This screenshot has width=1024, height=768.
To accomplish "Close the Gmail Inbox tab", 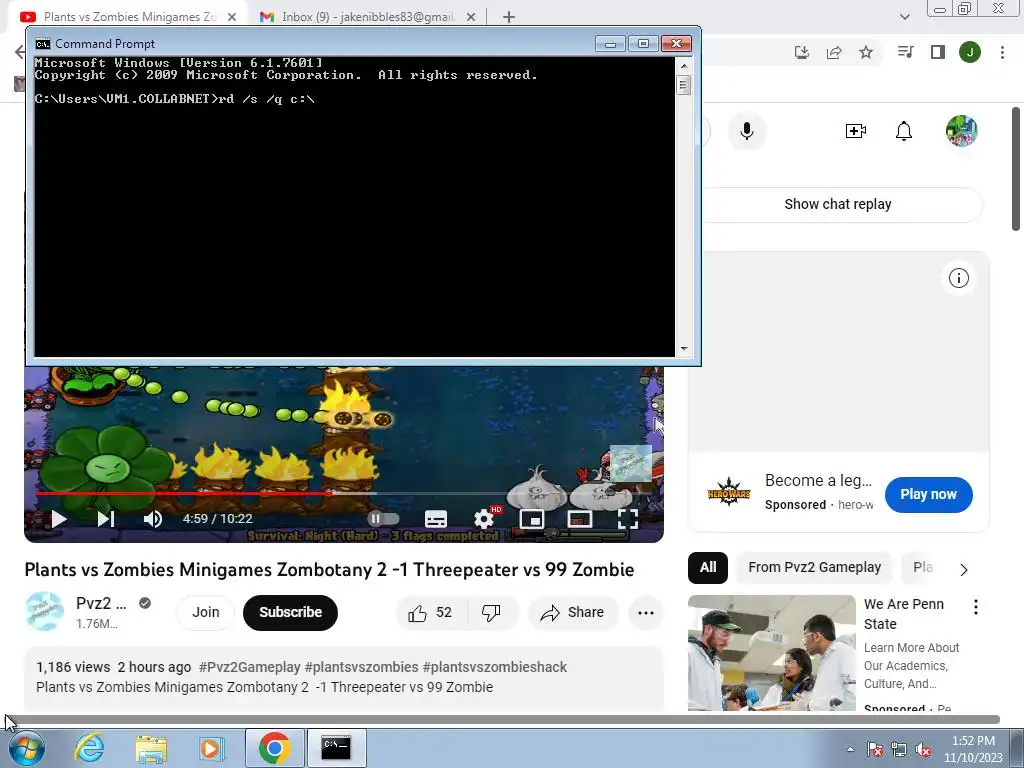I will 470,17.
